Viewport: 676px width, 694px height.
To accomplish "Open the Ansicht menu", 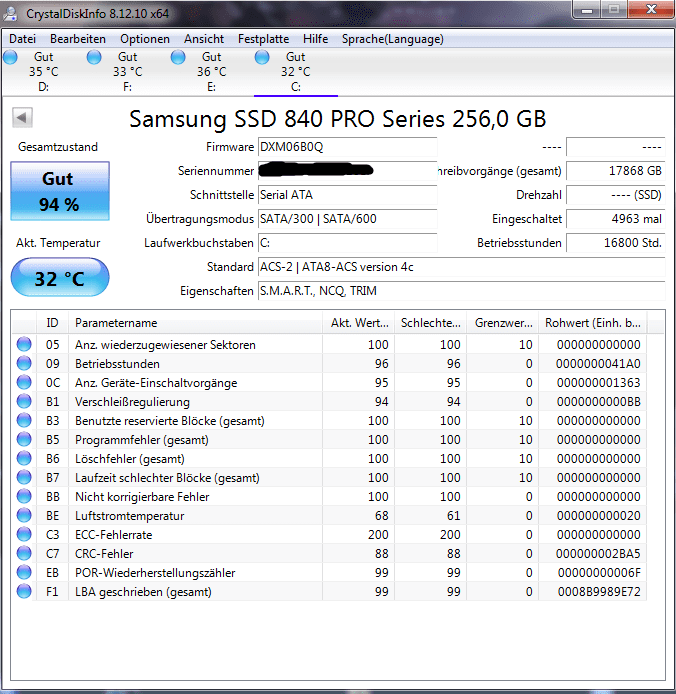I will click(x=204, y=39).
